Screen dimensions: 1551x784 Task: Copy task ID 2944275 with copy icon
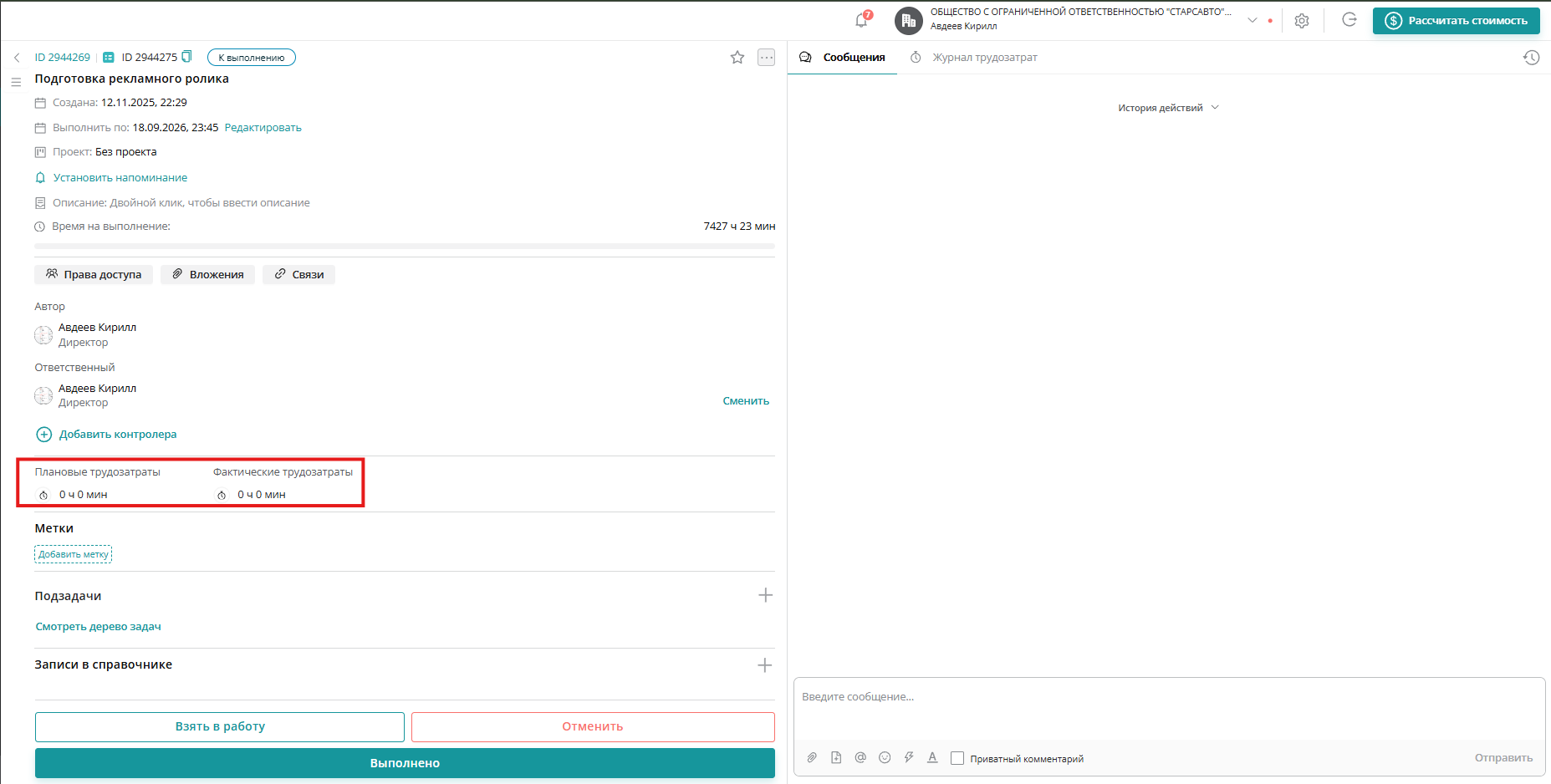point(186,57)
